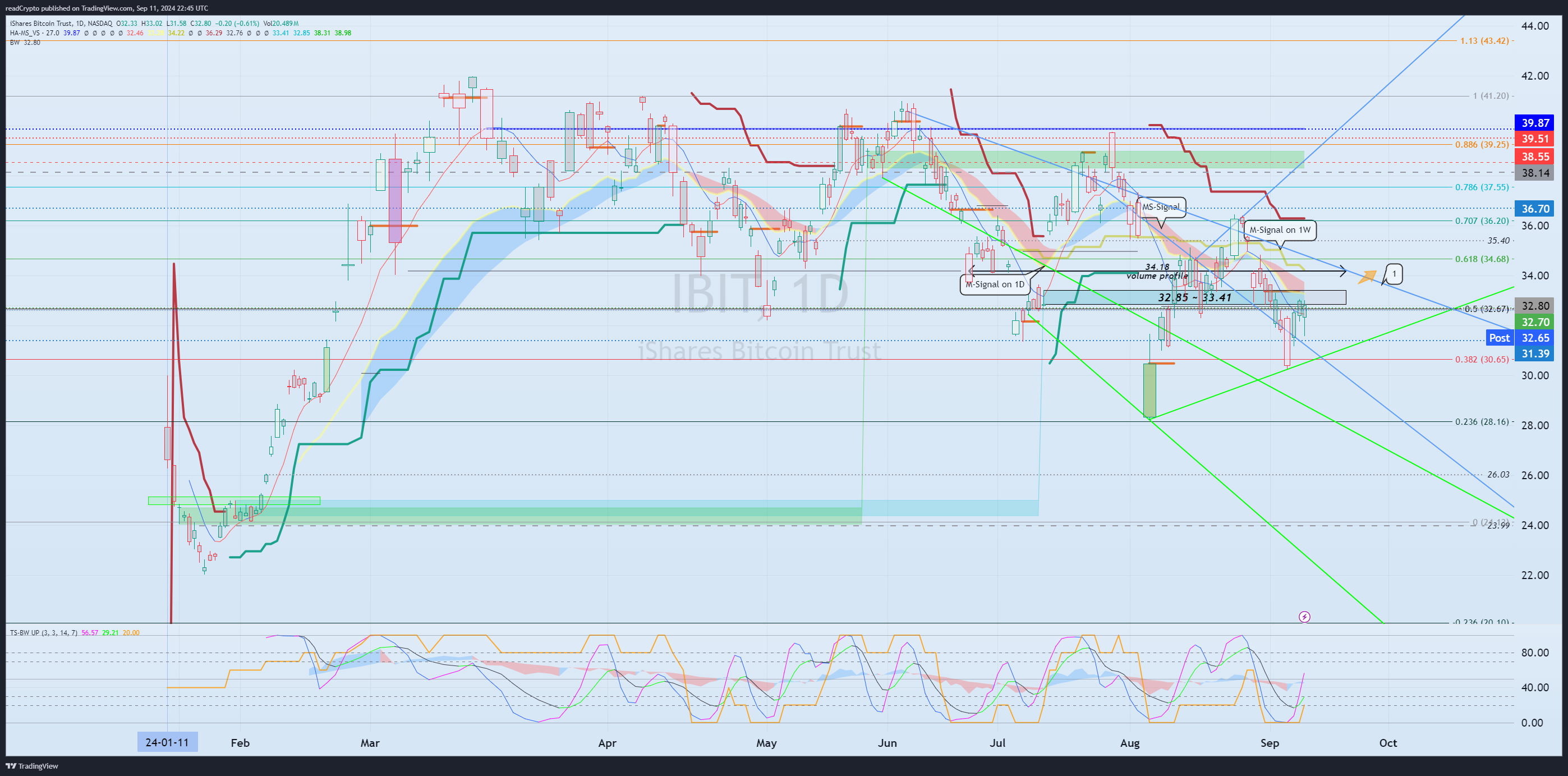The image size is (1568, 776).
Task: Click the blue 39.87 price label
Action: click(1535, 123)
